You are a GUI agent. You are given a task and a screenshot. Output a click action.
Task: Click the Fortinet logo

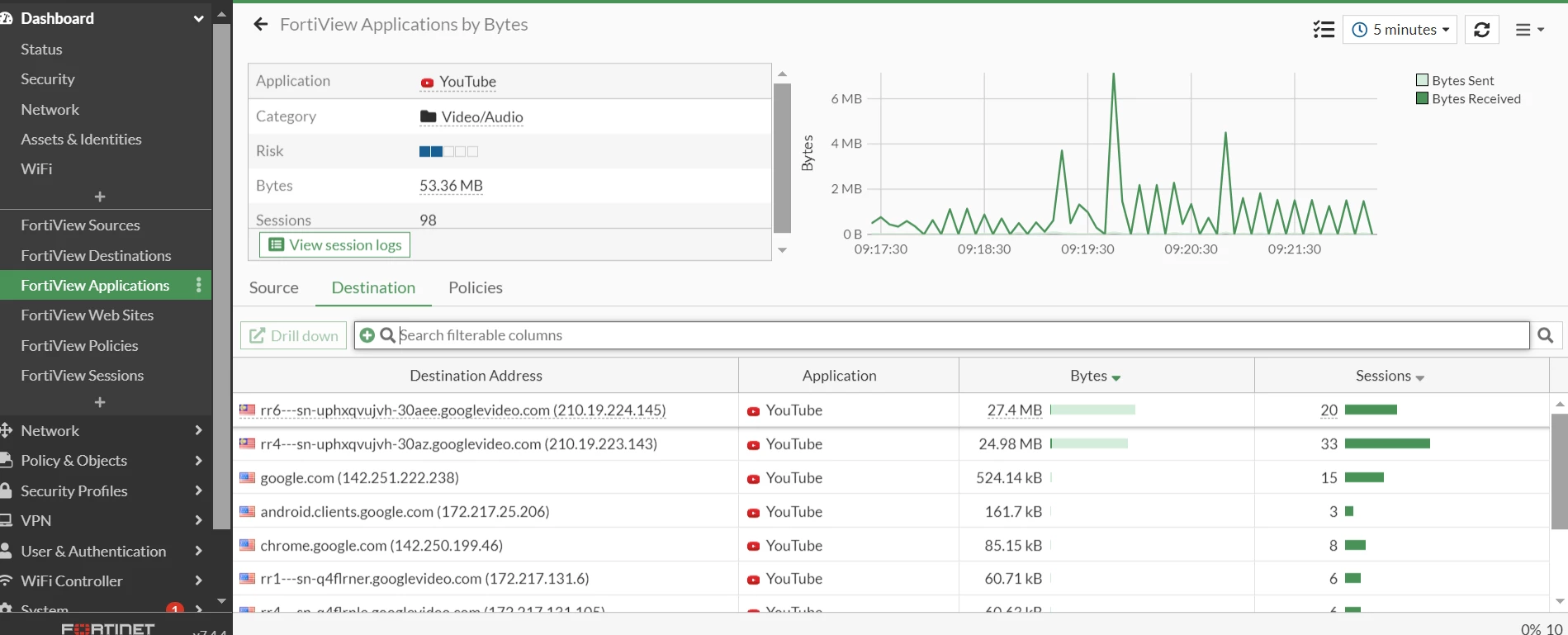coord(108,628)
